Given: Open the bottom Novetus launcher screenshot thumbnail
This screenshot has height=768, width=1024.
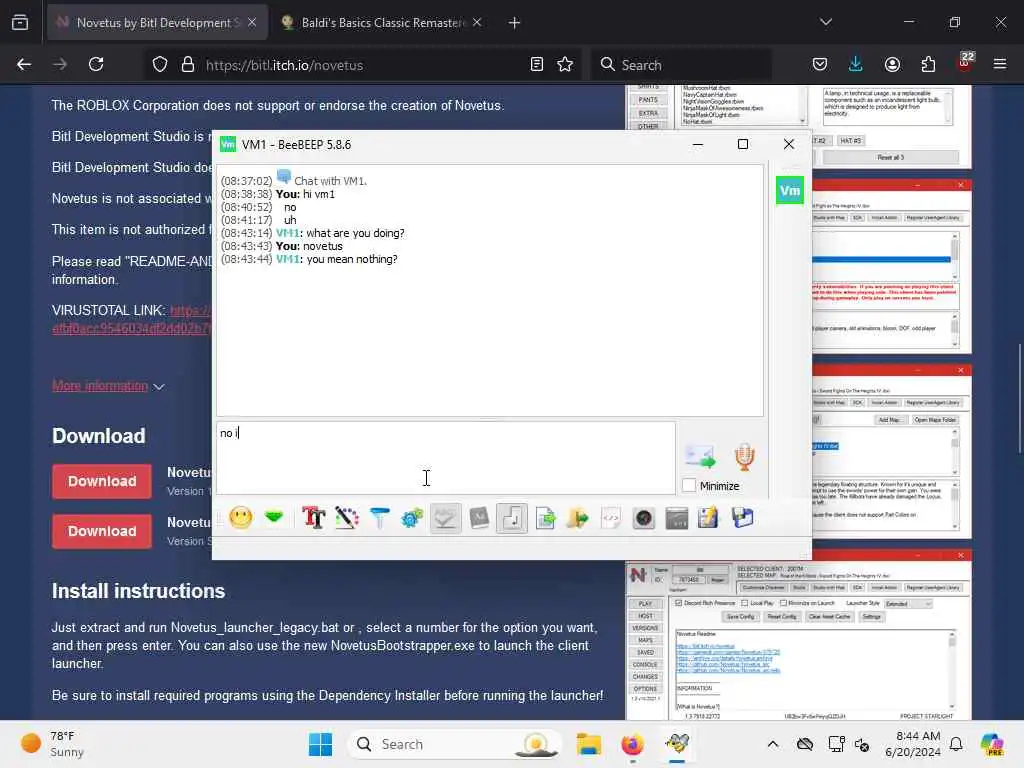Looking at the screenshot, I should point(798,635).
